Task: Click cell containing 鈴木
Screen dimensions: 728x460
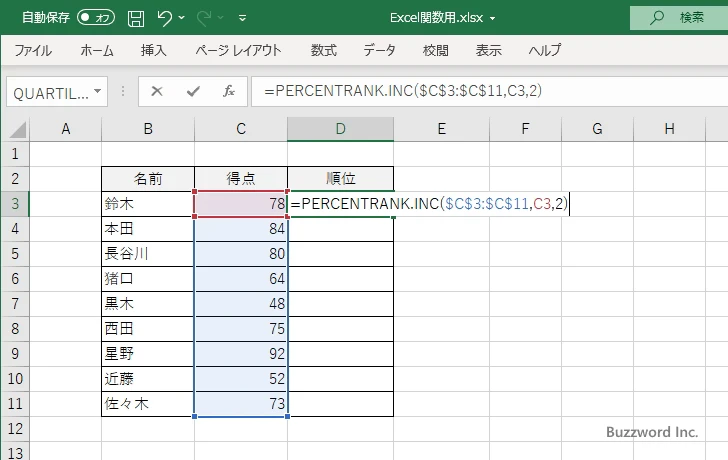Action: (148, 204)
